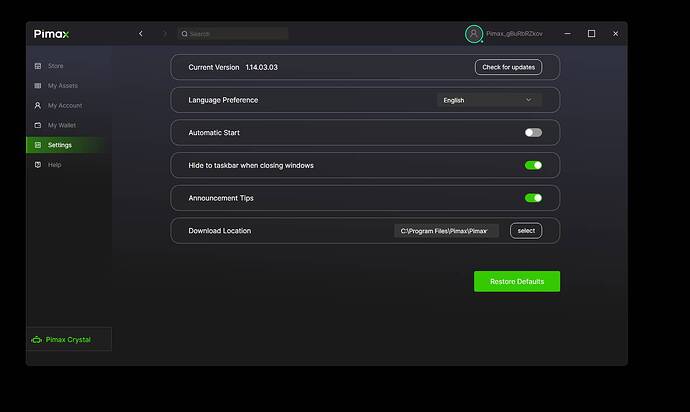This screenshot has height=412, width=690.
Task: Click the My Account person icon
Action: point(38,106)
